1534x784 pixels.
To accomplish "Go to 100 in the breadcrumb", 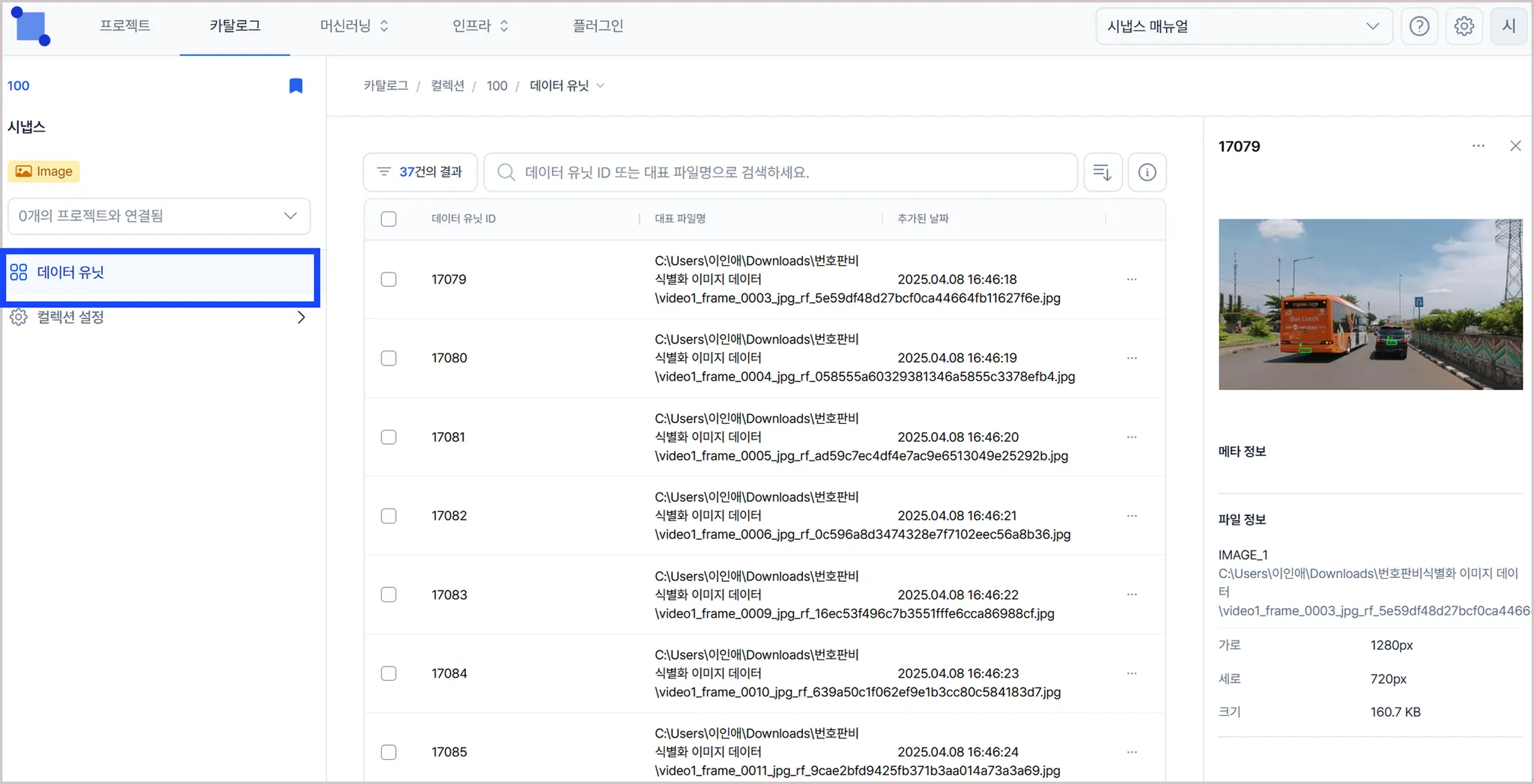I will [x=497, y=86].
